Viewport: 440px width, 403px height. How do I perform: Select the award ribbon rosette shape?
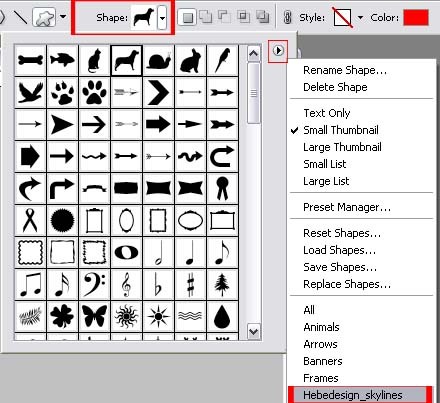[222, 188]
